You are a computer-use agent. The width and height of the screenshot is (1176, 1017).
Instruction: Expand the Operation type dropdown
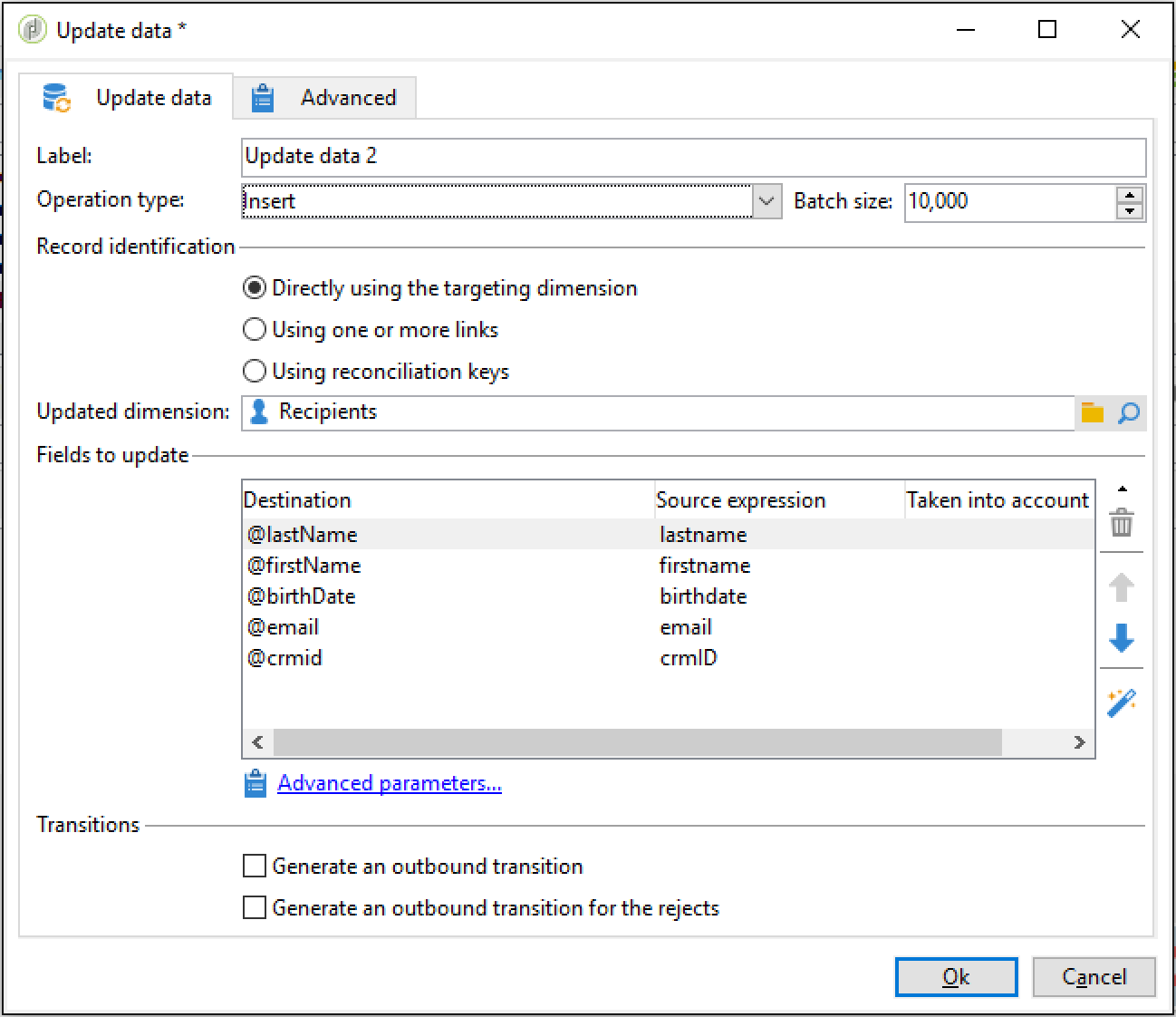766,201
